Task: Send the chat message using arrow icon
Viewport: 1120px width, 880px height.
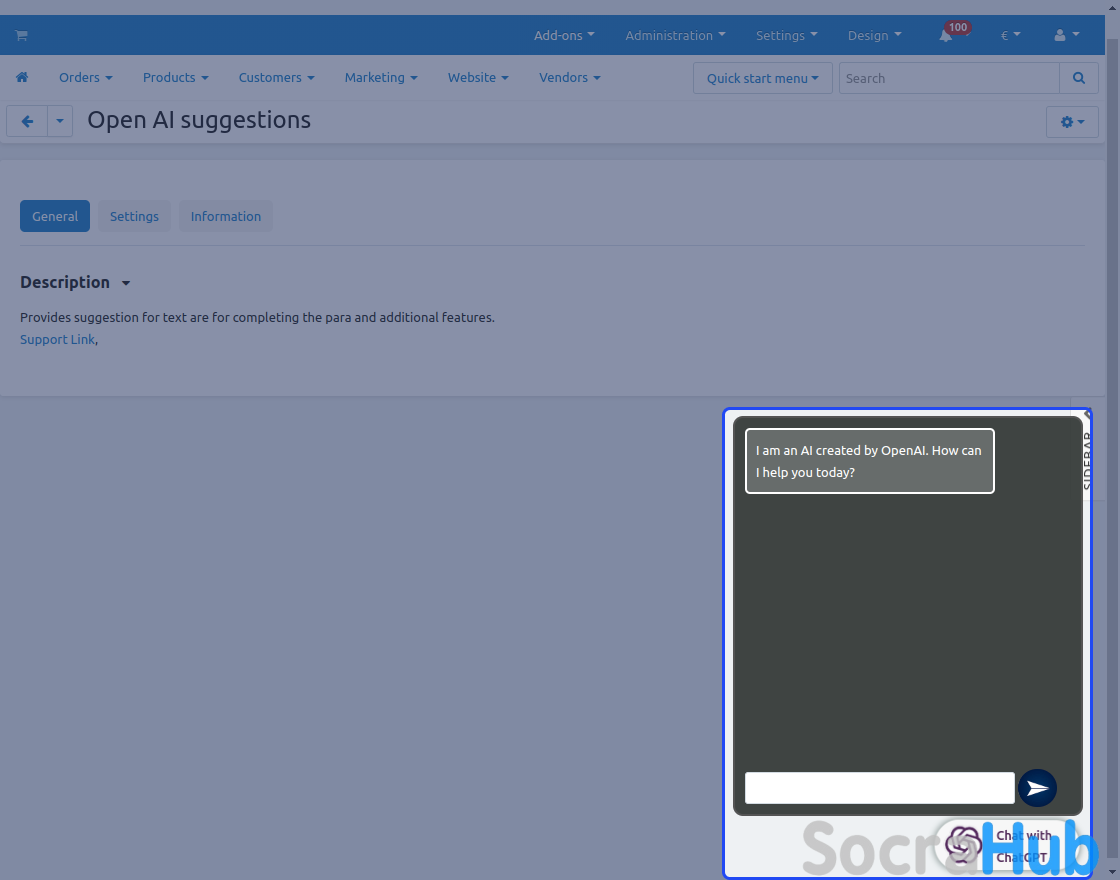Action: pos(1037,788)
